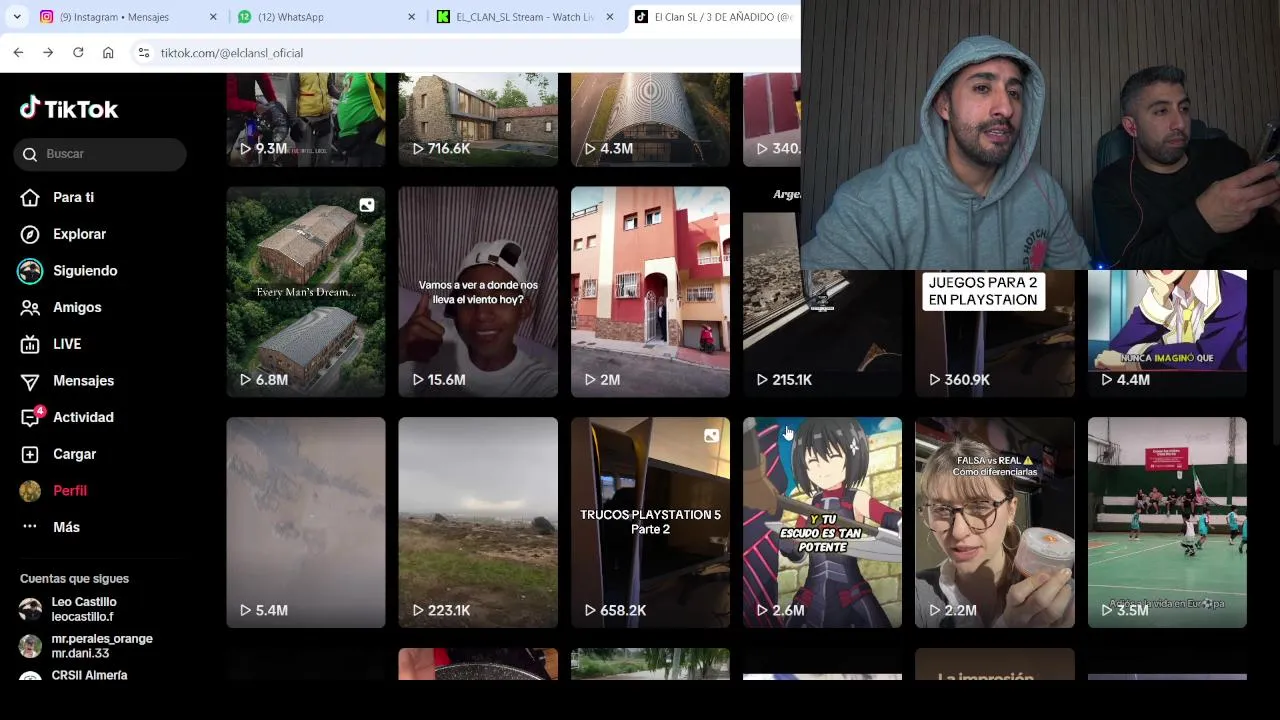1280x720 pixels.
Task: Switch to the EL_CLAN_SL Stream tab
Action: tap(525, 17)
